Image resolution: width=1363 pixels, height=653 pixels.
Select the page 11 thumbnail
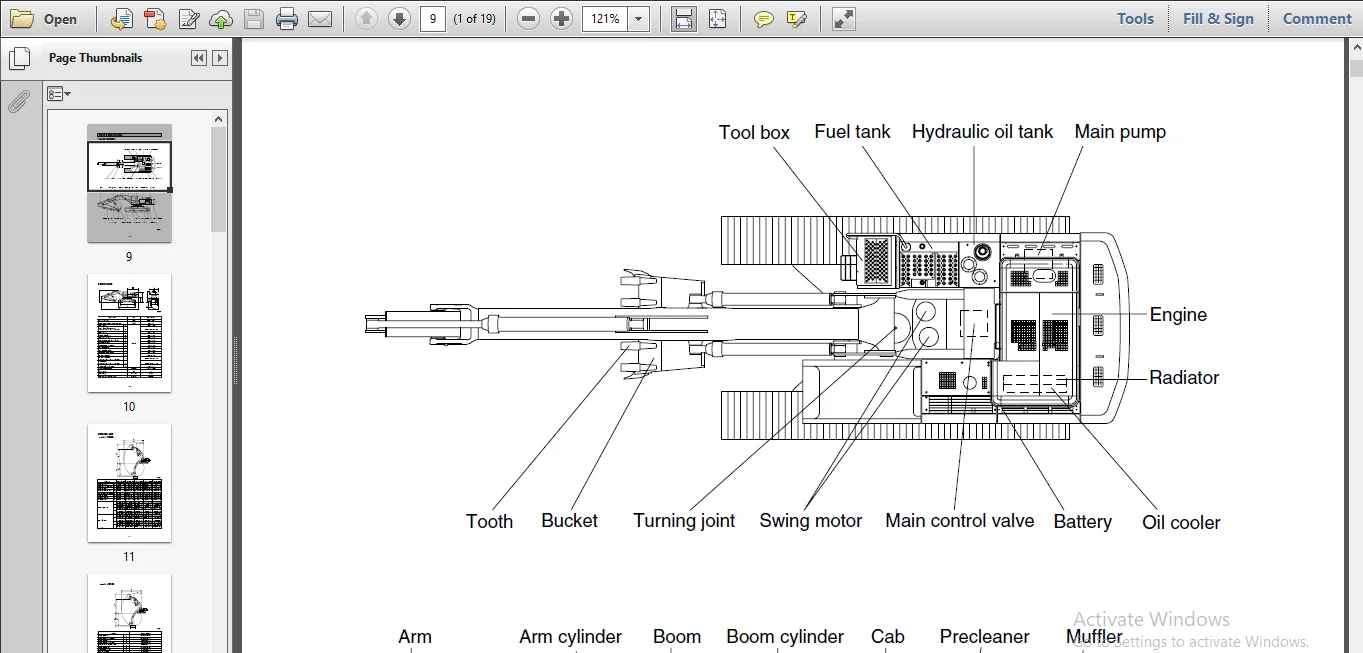129,483
